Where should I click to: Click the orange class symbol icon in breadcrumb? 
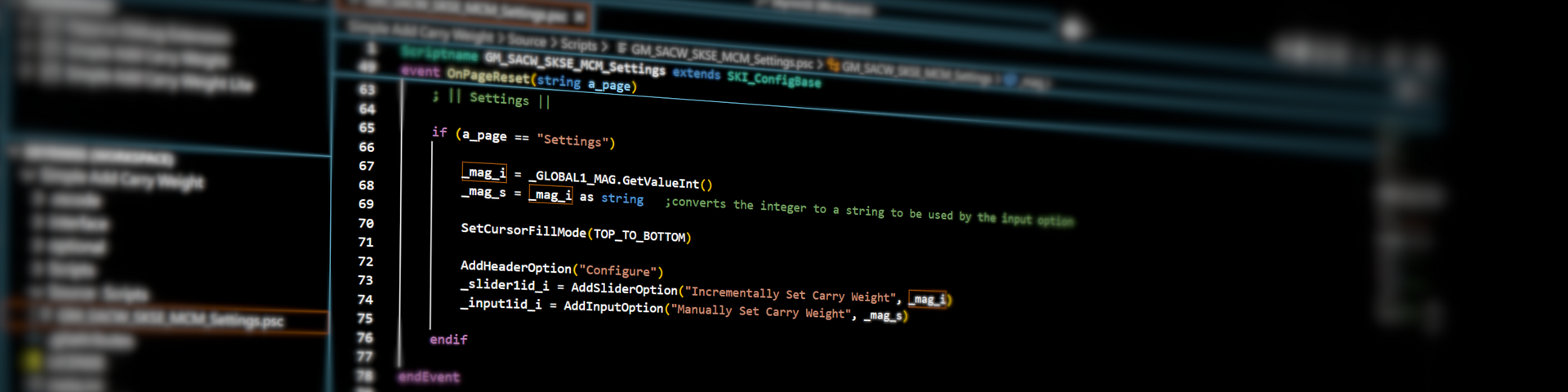[x=833, y=65]
